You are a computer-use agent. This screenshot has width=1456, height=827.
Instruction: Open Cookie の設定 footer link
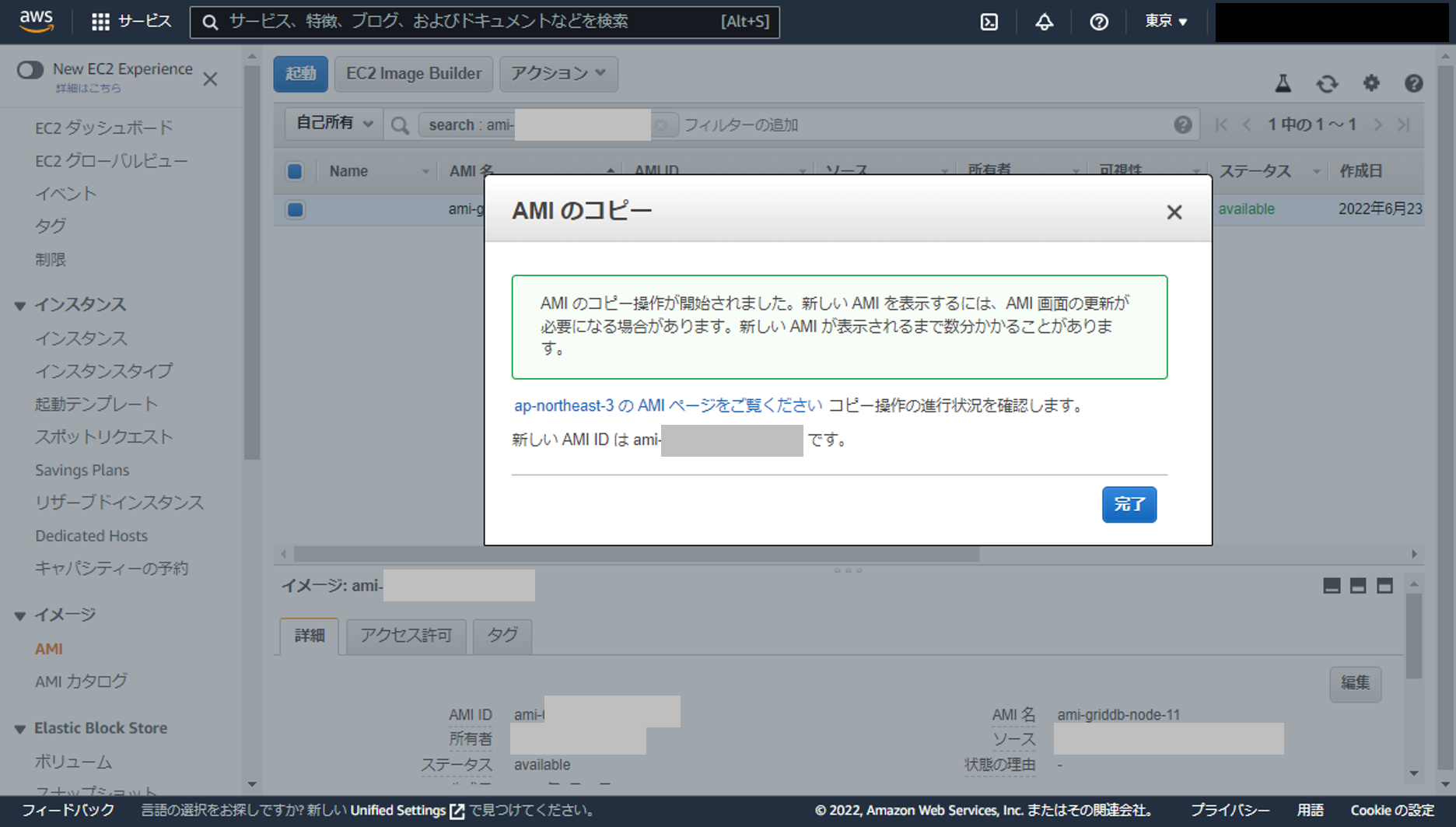[x=1392, y=811]
